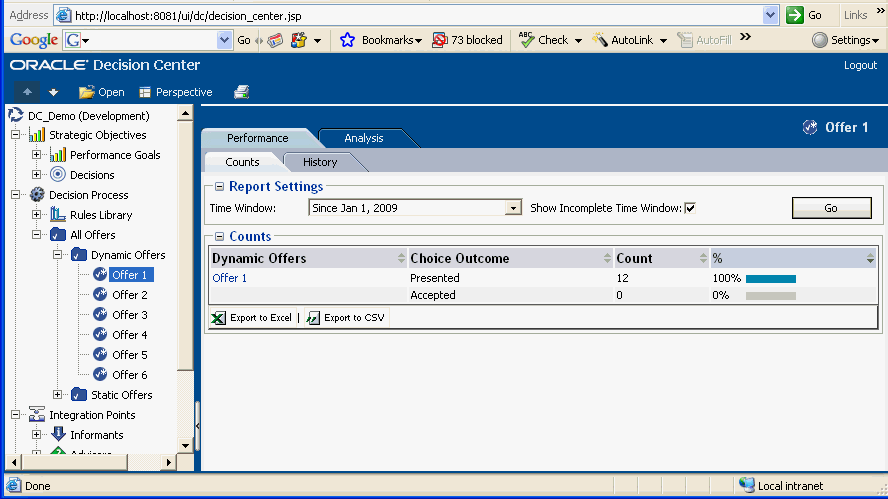Click the Export to Excel link
888x499 pixels.
pyautogui.click(x=261, y=318)
